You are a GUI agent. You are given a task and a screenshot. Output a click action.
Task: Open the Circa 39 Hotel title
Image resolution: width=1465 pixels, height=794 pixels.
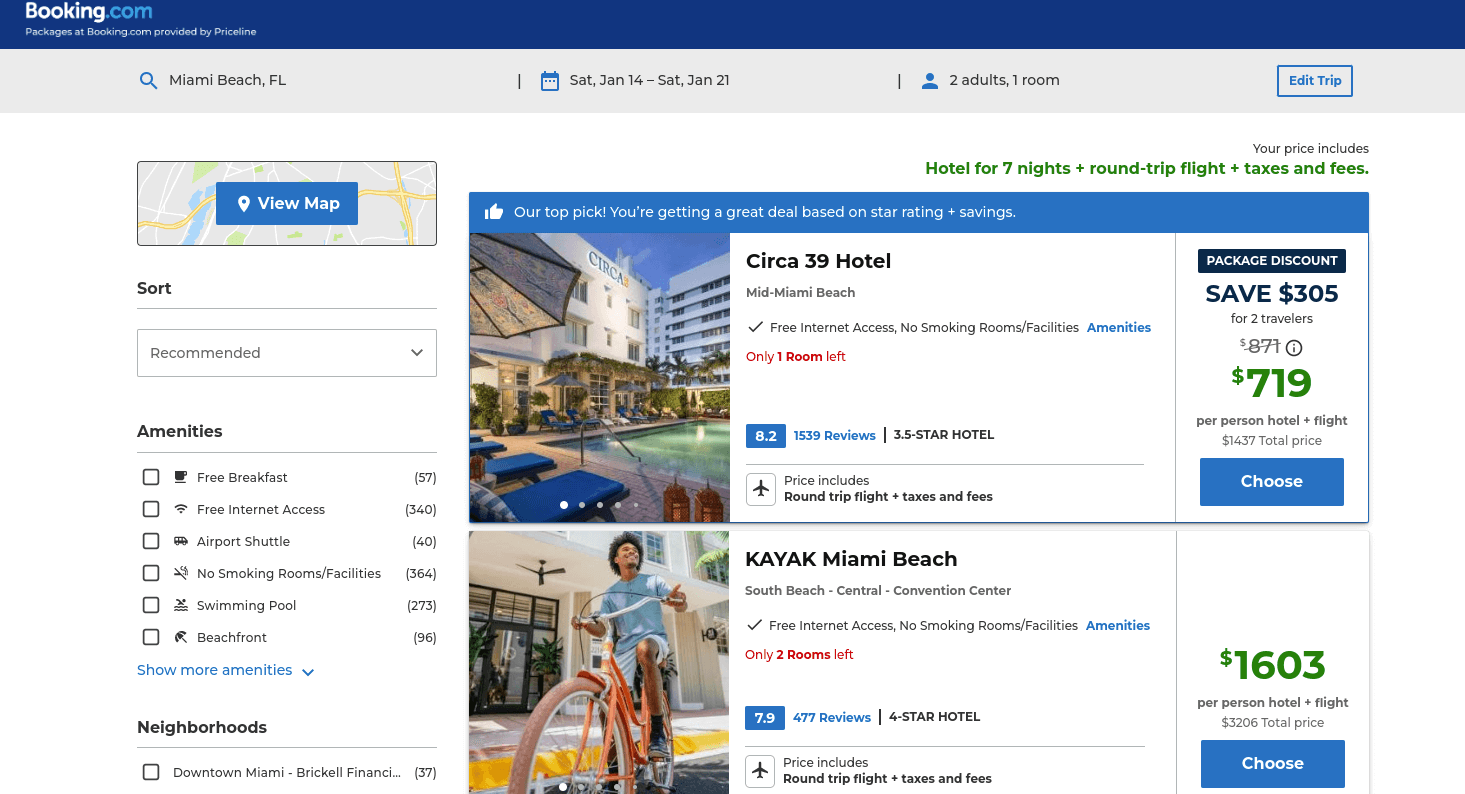[819, 262]
